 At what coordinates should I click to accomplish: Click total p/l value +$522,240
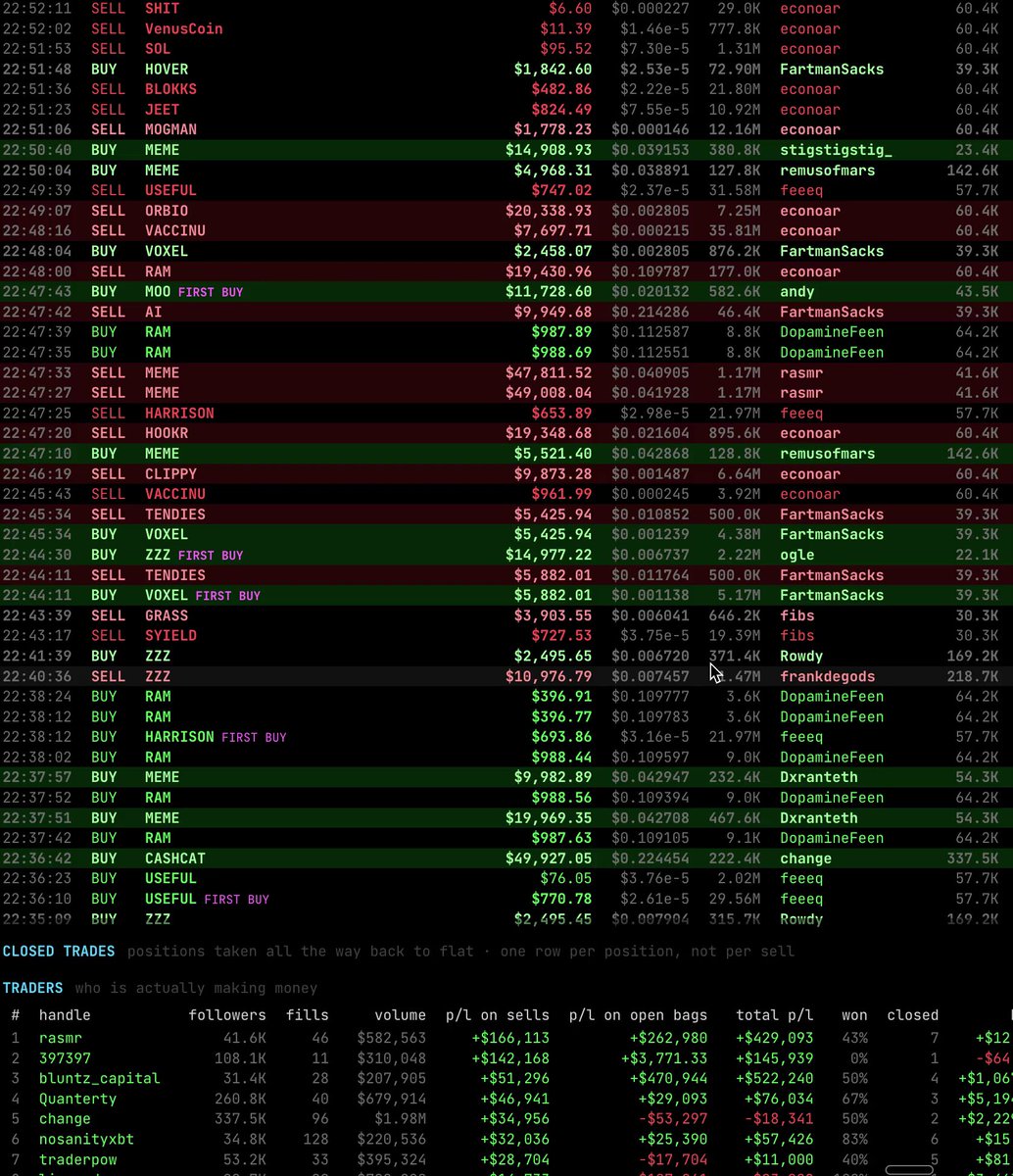coord(779,1078)
